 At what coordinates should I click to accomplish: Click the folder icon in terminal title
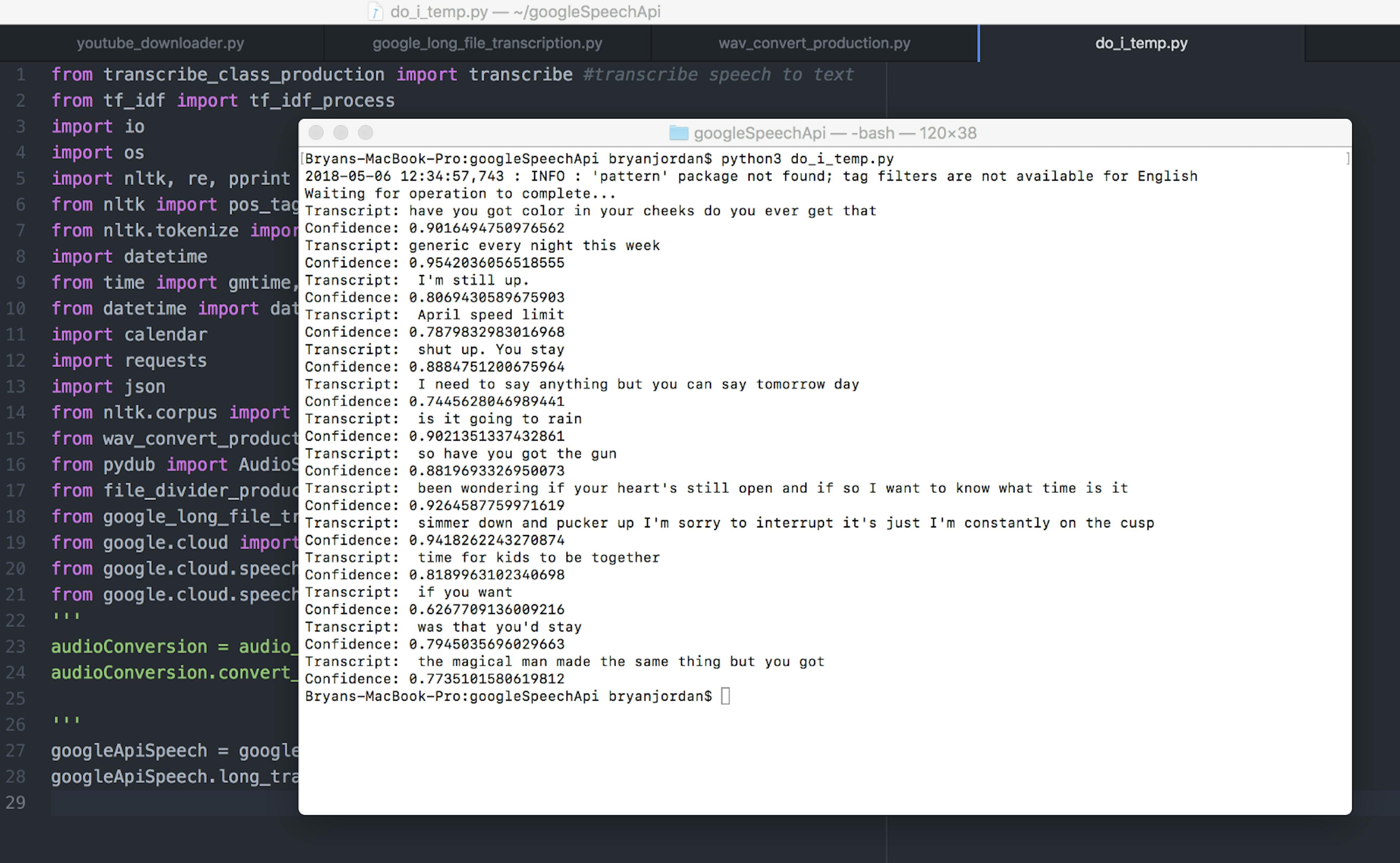coord(678,133)
